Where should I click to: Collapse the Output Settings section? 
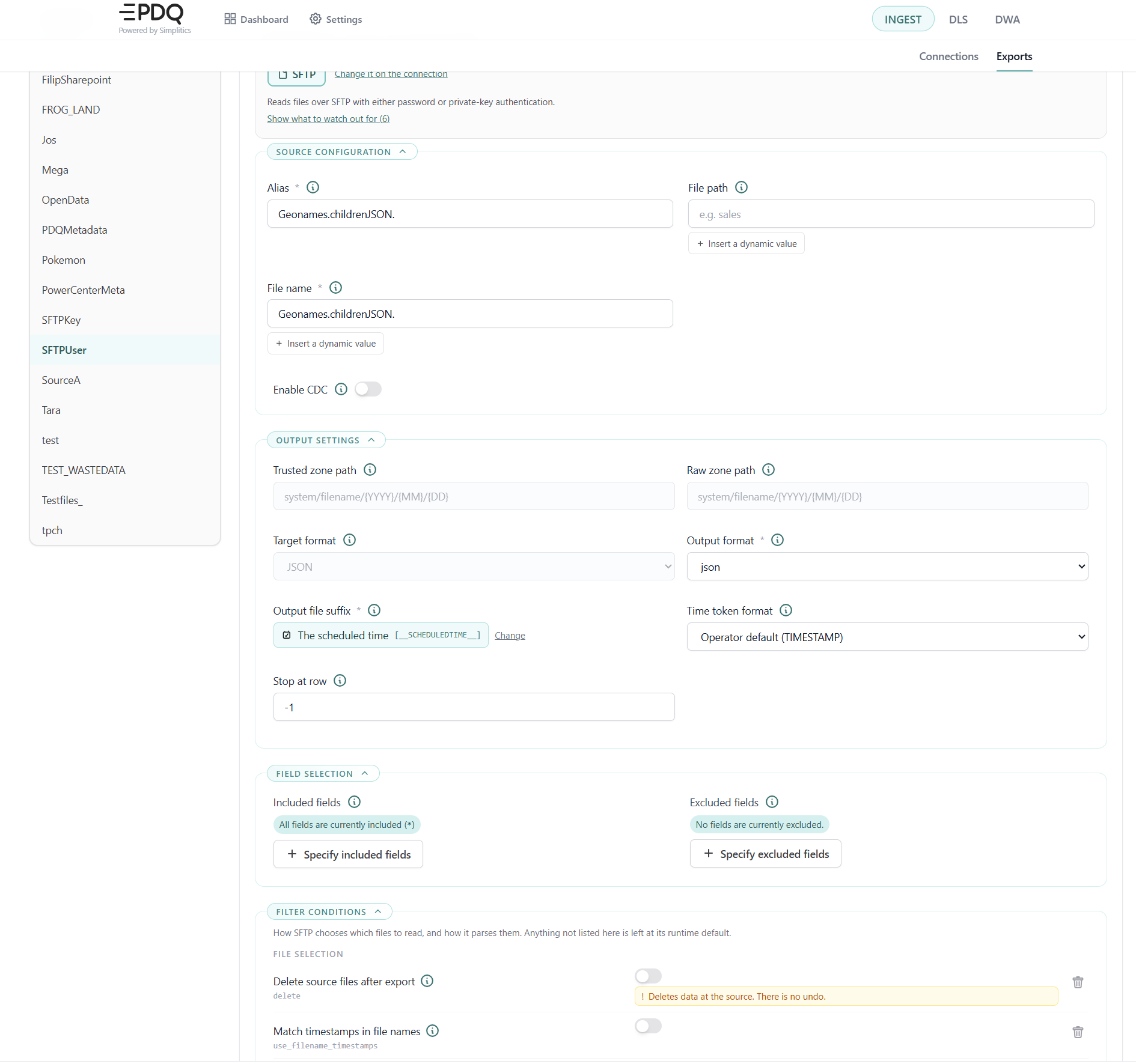point(326,440)
